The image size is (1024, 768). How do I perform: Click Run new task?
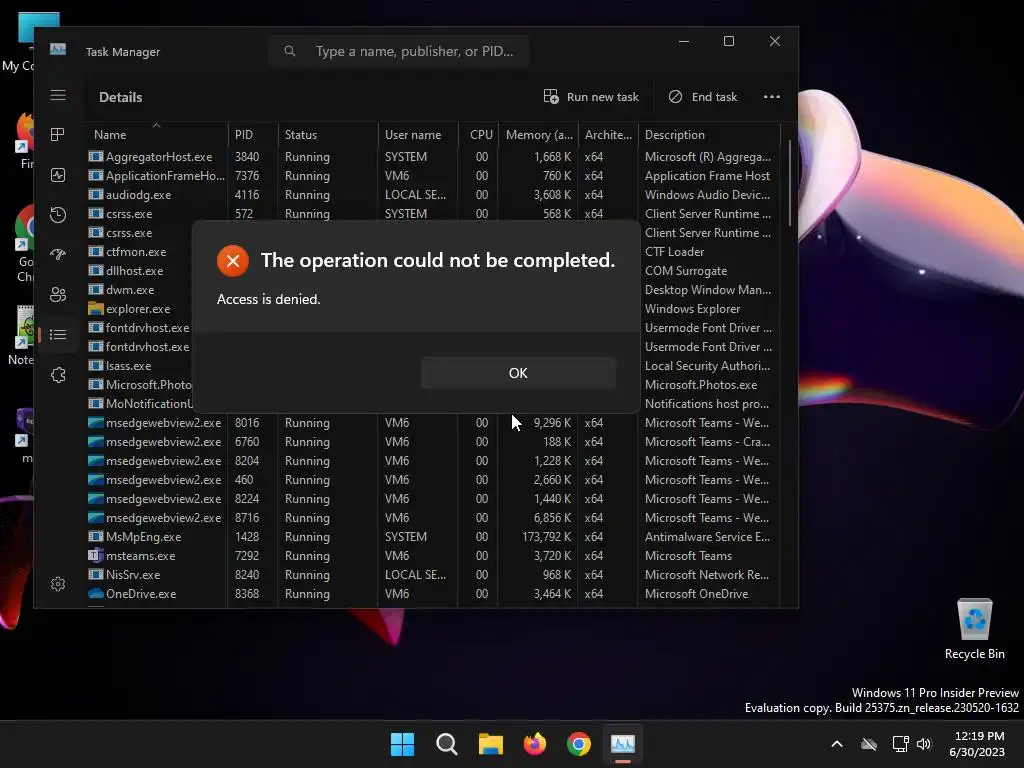point(590,97)
